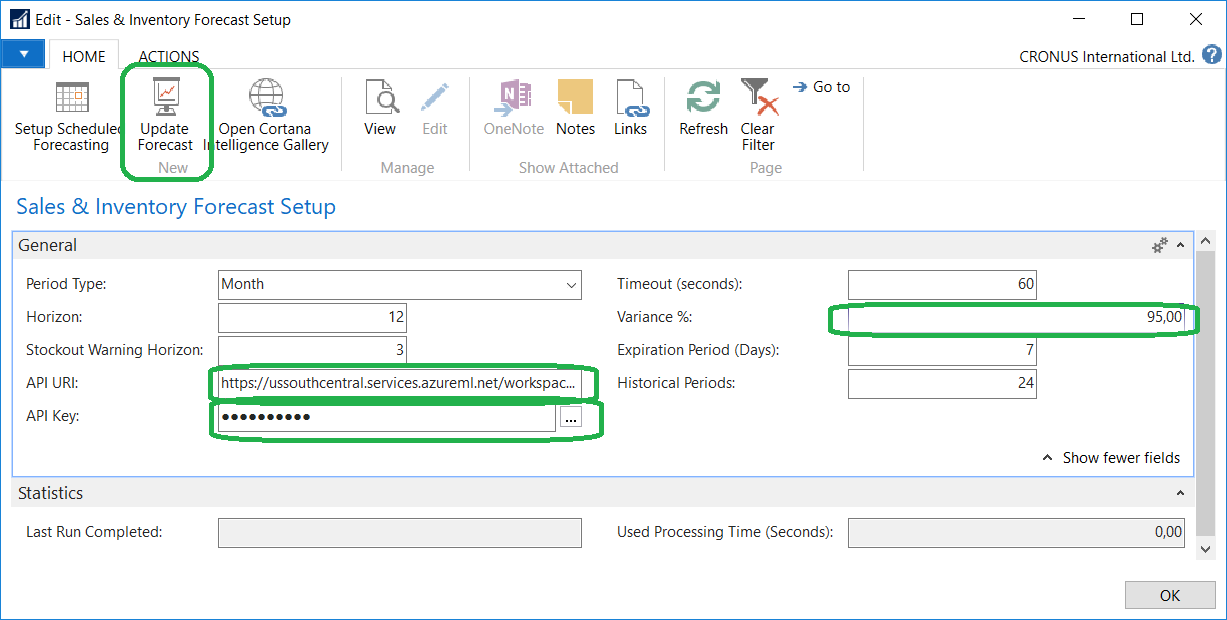This screenshot has width=1227, height=620.
Task: Open the Links attachment
Action: pos(630,99)
